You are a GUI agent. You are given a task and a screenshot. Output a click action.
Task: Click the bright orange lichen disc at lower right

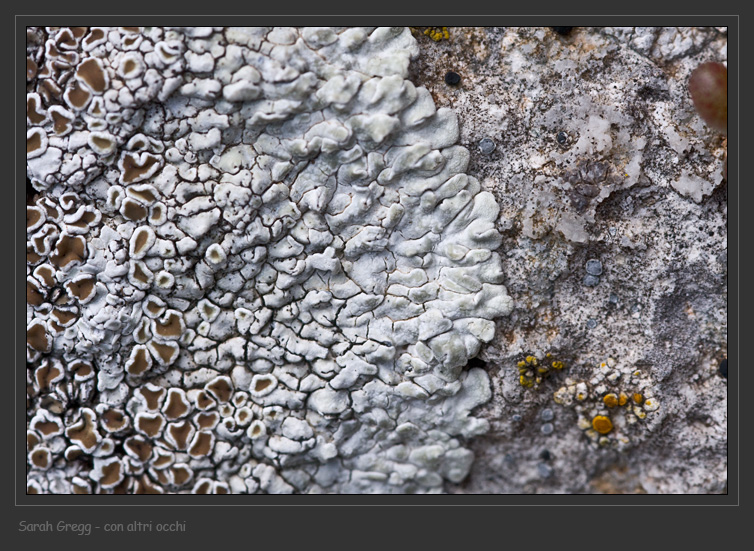[x=601, y=424]
